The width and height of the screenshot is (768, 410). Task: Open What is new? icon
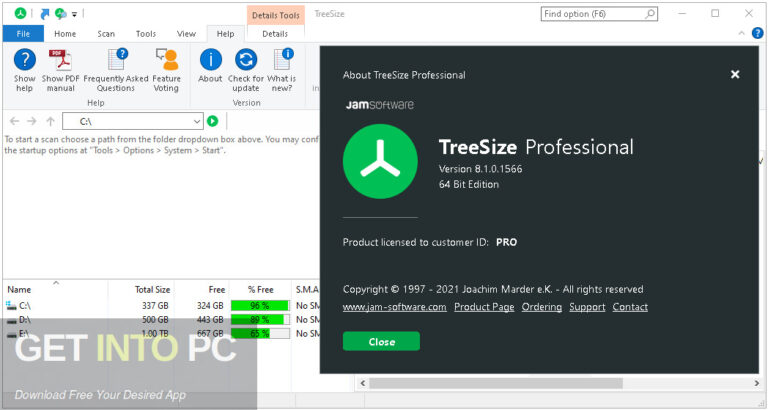pos(282,70)
